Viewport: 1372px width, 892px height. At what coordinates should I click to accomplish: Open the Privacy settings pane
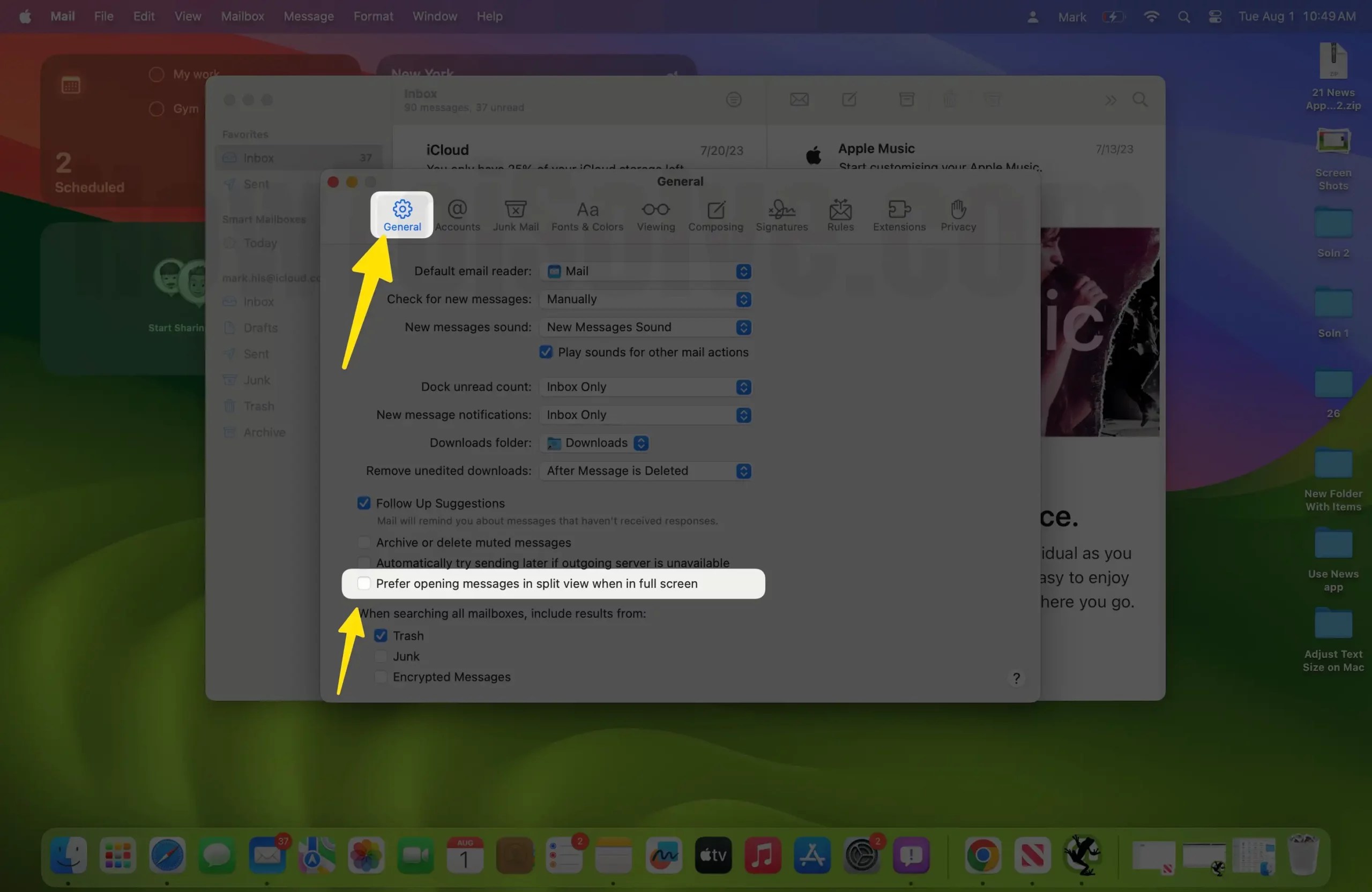958,215
